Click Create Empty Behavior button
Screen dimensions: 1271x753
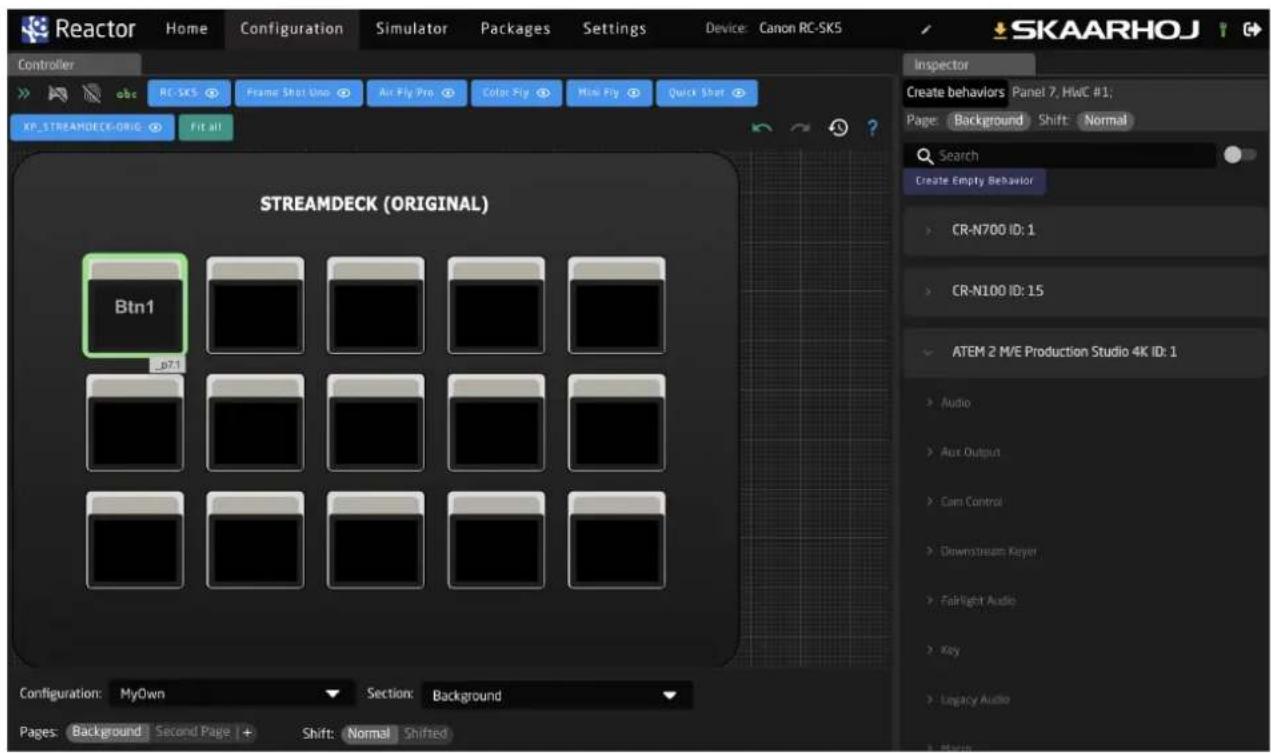tap(977, 181)
